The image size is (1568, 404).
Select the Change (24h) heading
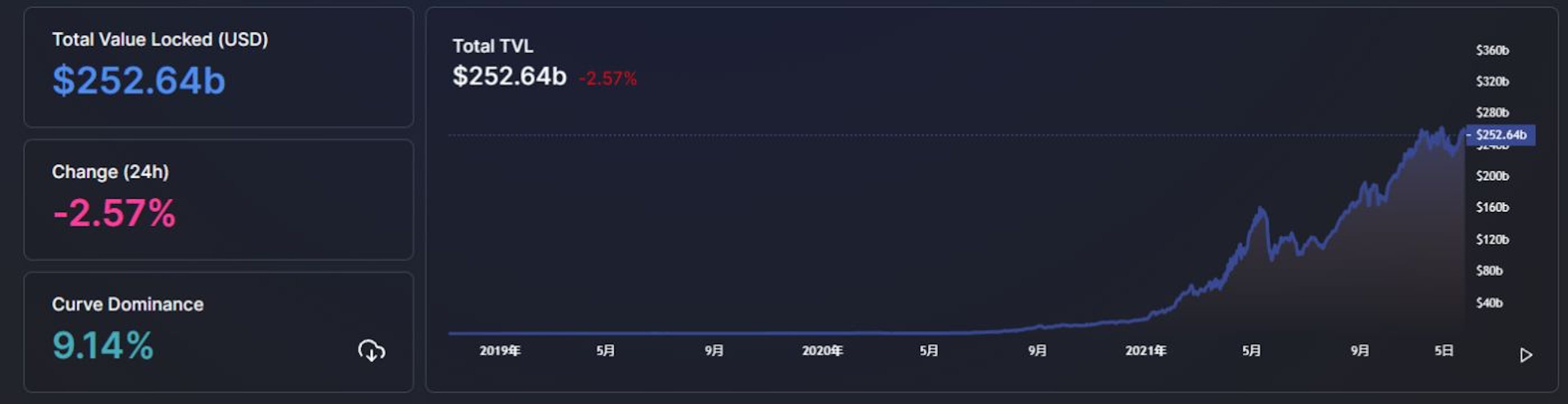110,172
